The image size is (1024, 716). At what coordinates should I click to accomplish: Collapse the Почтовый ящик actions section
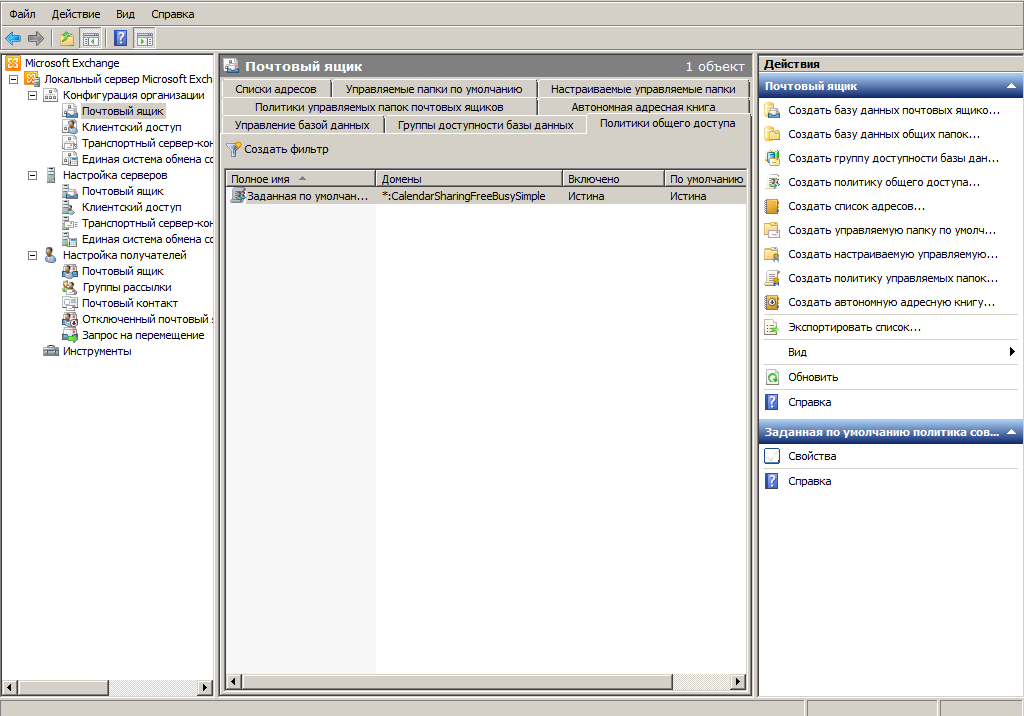(x=1010, y=86)
